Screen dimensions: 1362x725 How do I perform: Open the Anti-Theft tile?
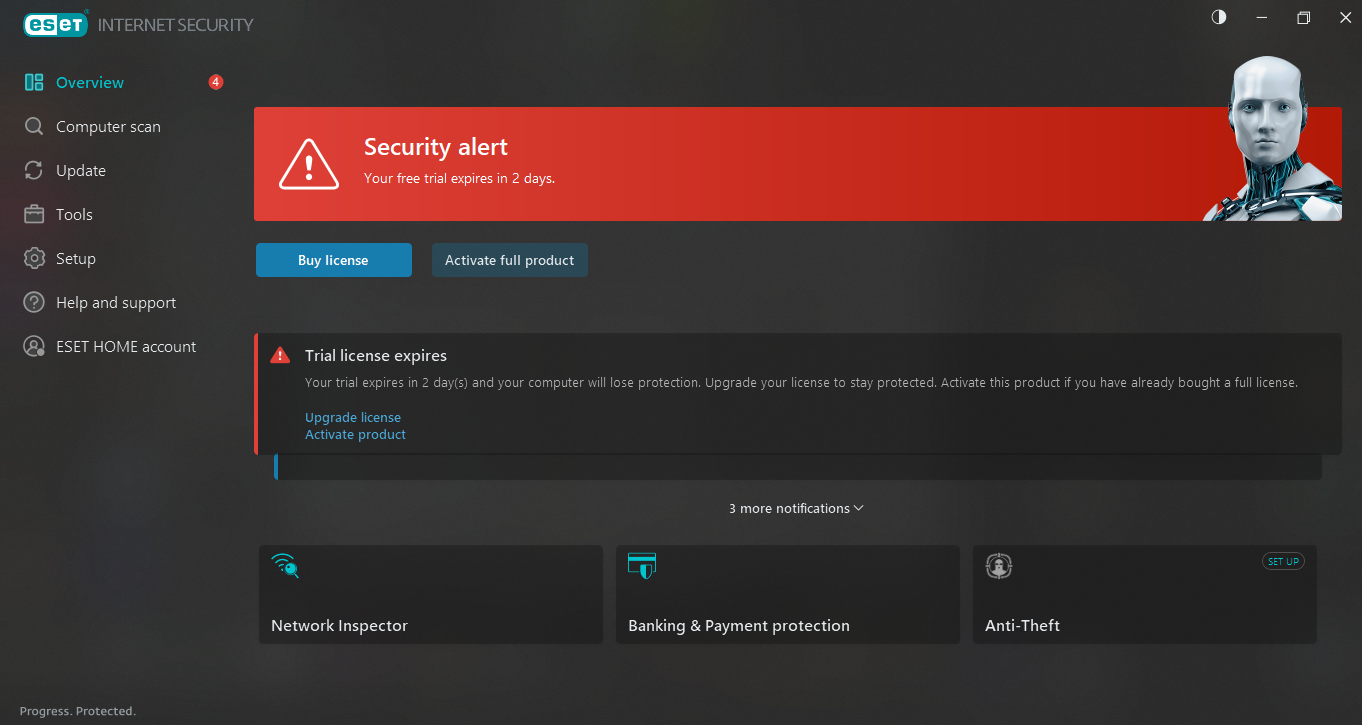pyautogui.click(x=1145, y=594)
